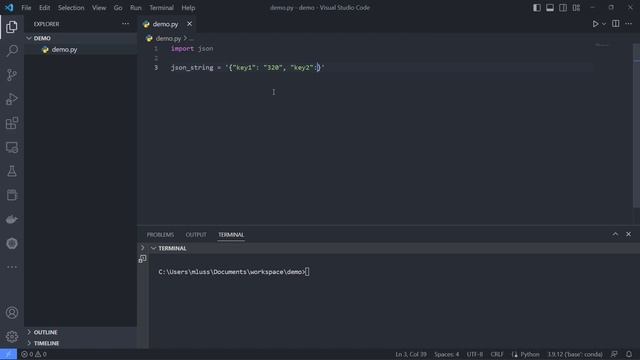Open remote window indicator in status bar

(8, 354)
